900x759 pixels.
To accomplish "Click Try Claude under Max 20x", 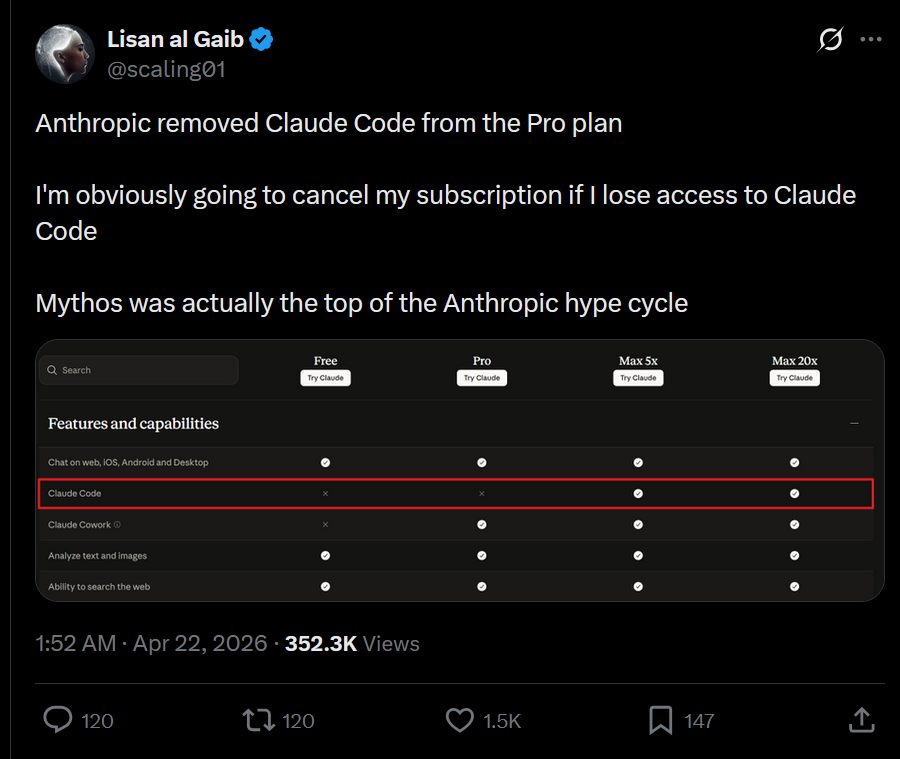I will [x=794, y=378].
